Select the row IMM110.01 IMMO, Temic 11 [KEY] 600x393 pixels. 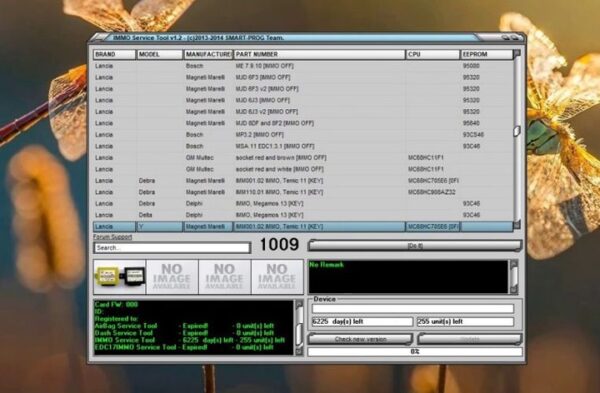pyautogui.click(x=303, y=192)
